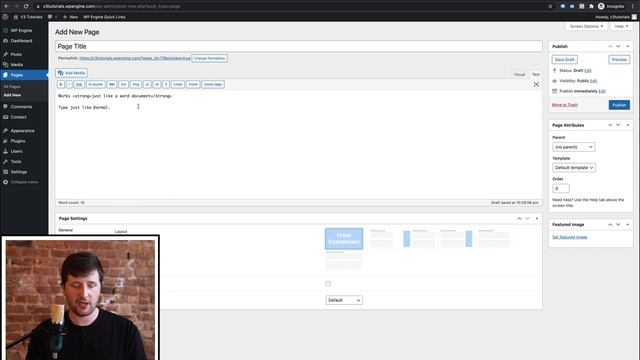The width and height of the screenshot is (640, 360).
Task: Insert image with img button
Action: pyautogui.click(x=136, y=84)
